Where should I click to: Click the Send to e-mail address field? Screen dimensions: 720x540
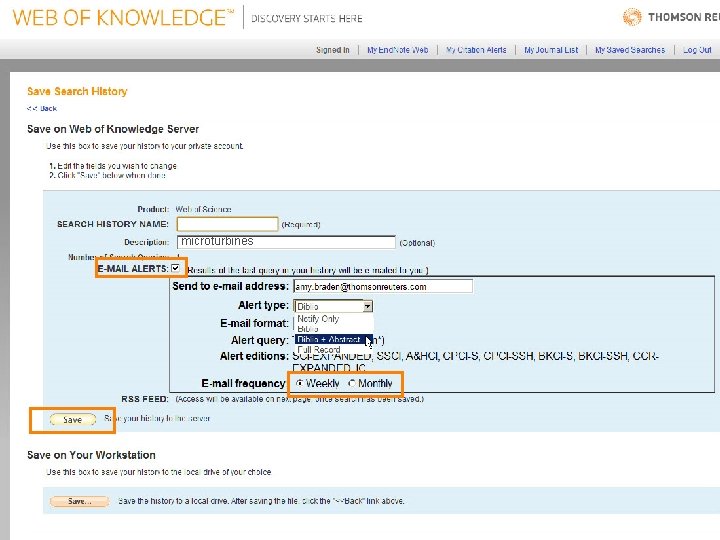(383, 287)
